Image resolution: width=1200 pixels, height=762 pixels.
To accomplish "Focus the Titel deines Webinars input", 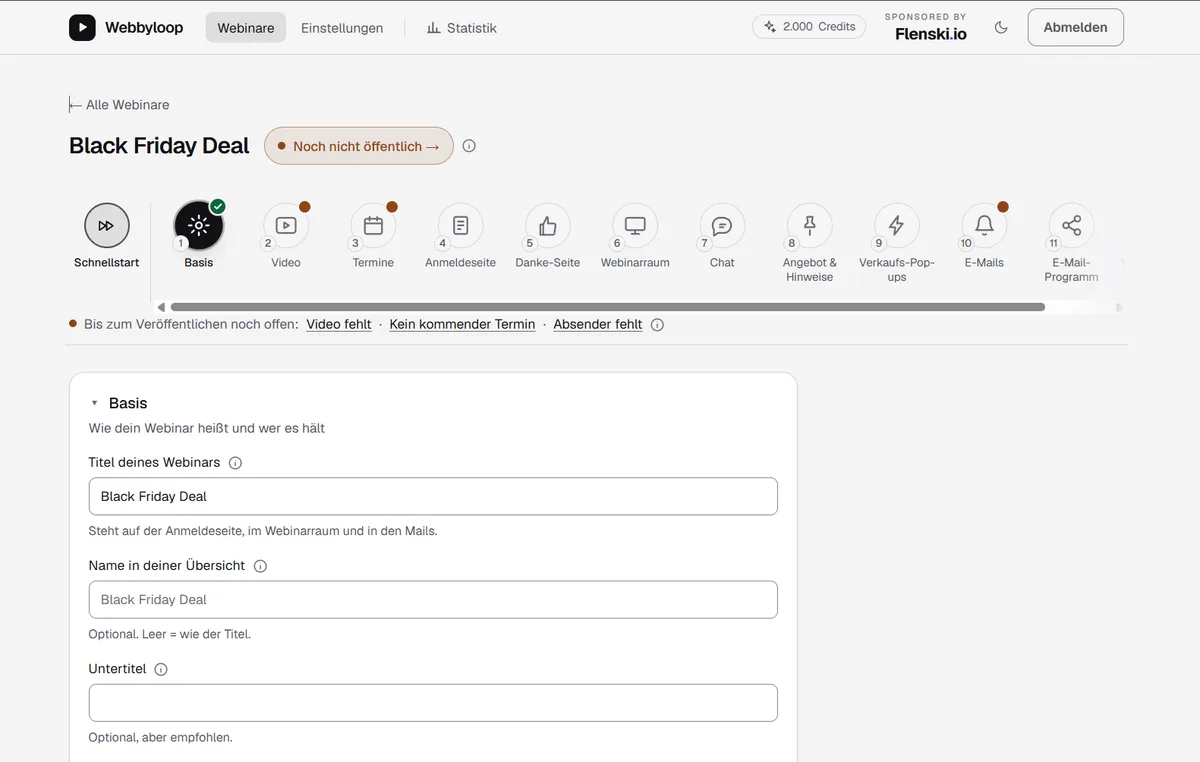I will pyautogui.click(x=433, y=496).
